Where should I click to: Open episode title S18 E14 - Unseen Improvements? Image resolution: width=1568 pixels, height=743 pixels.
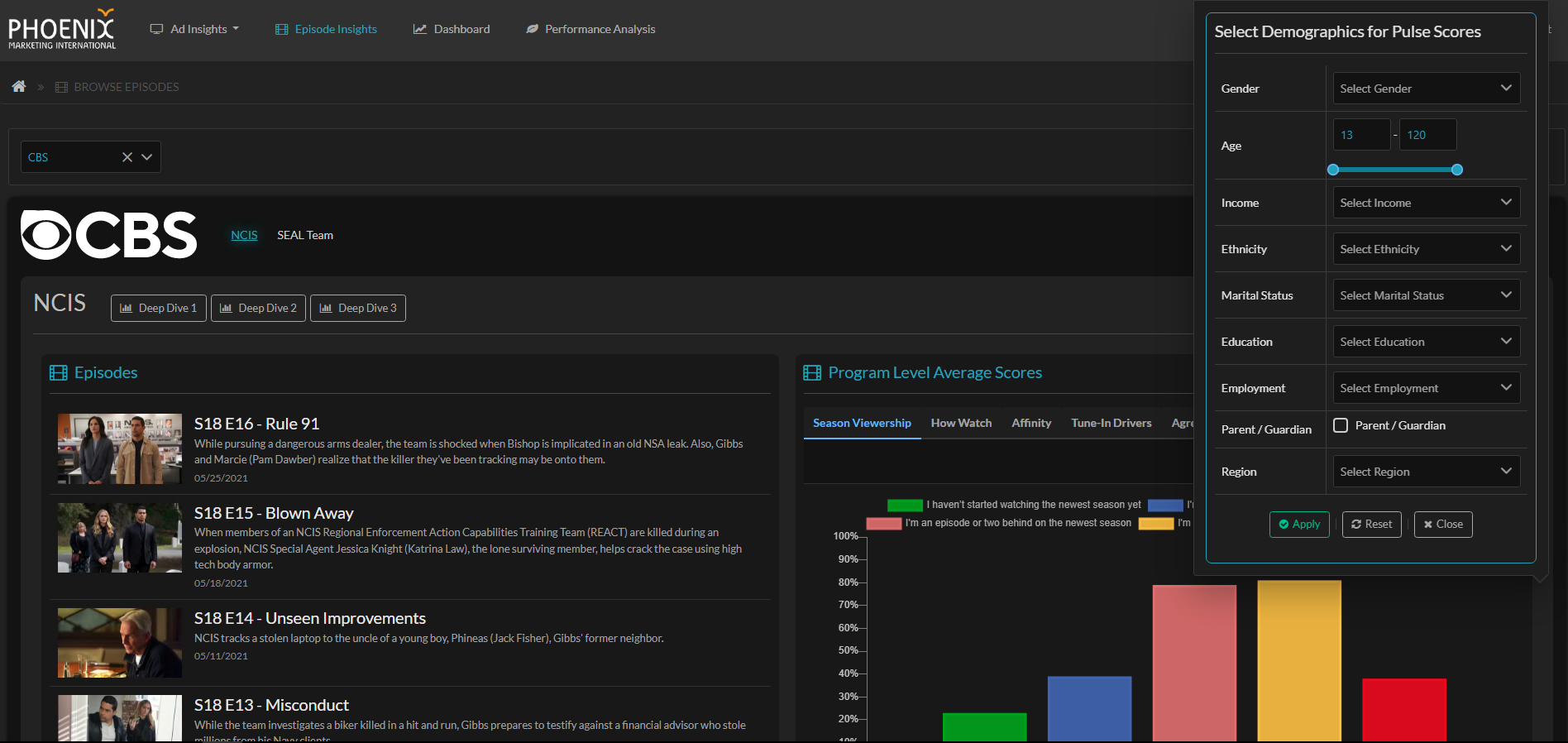[310, 618]
